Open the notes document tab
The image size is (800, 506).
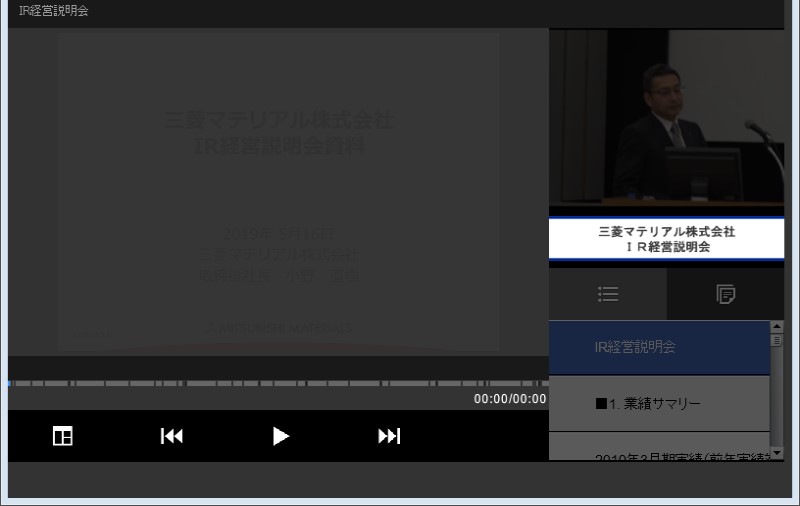tap(725, 294)
